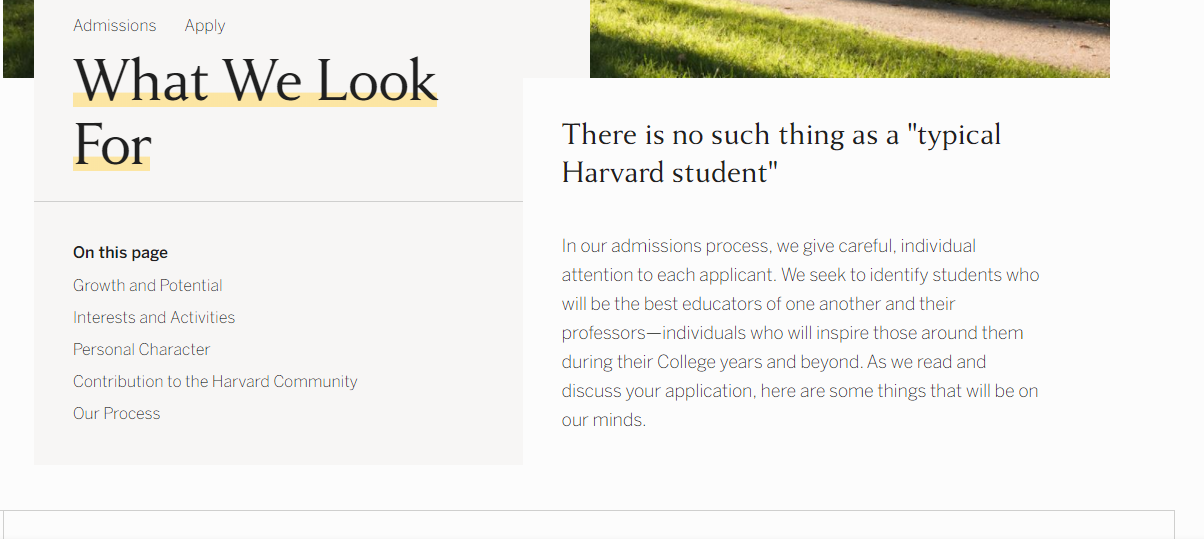Click the highlighted word "For" in the title

coord(111,146)
